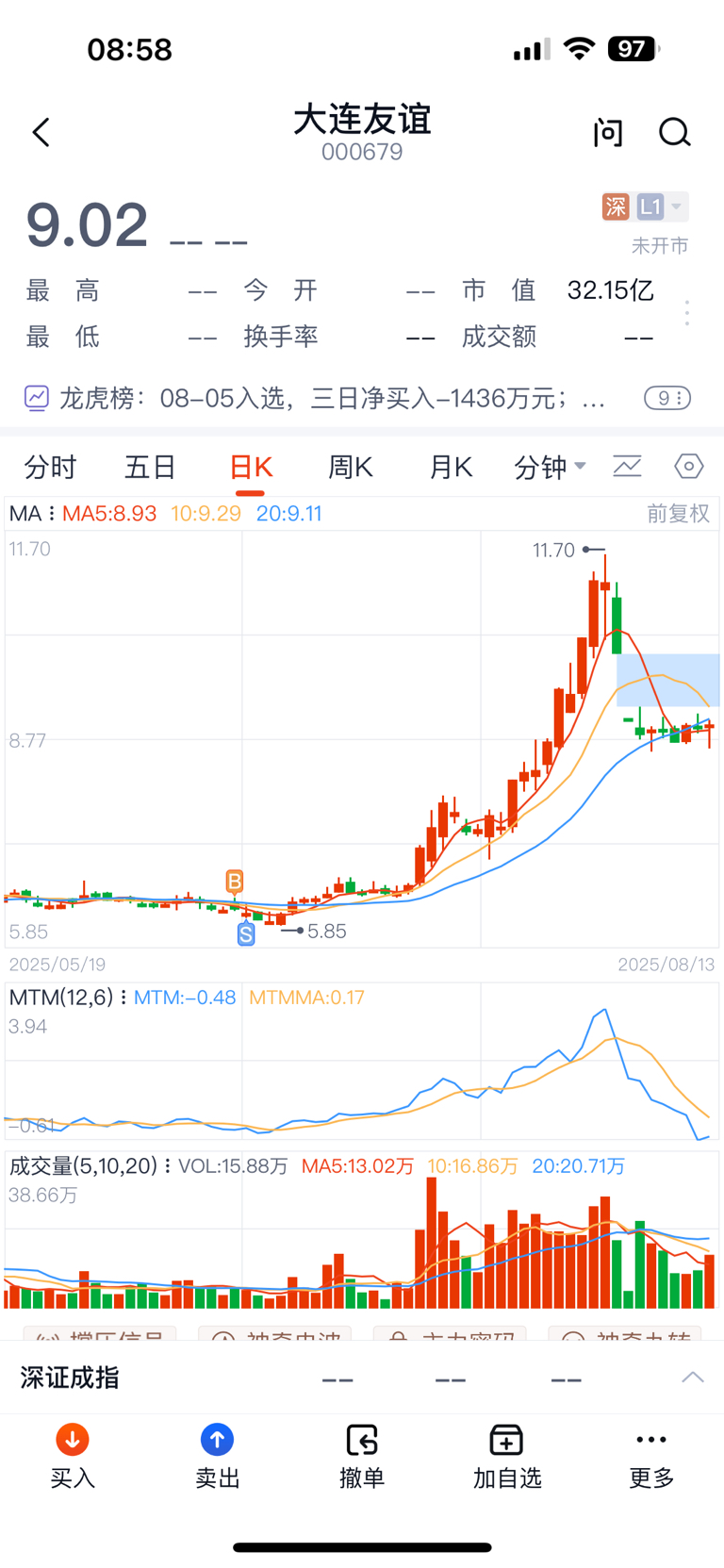Expand the 分钟 interval dropdown

(551, 467)
